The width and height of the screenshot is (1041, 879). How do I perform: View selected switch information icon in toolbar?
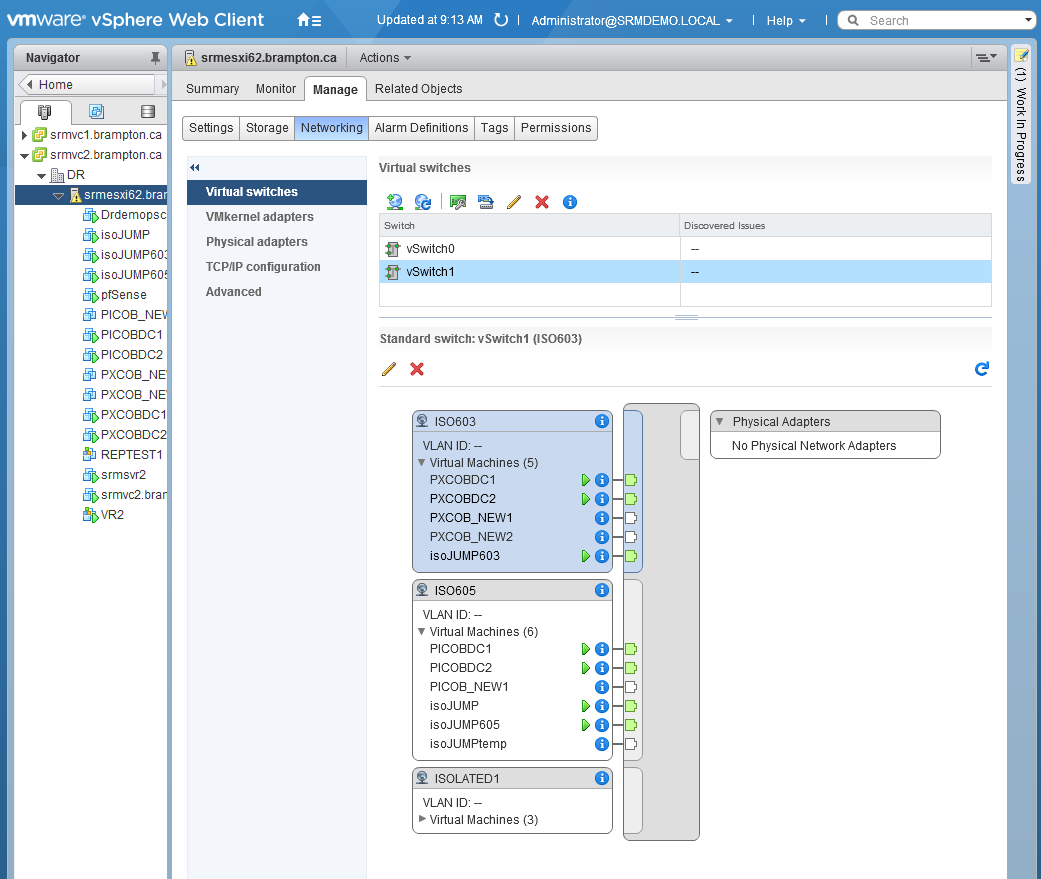click(570, 202)
